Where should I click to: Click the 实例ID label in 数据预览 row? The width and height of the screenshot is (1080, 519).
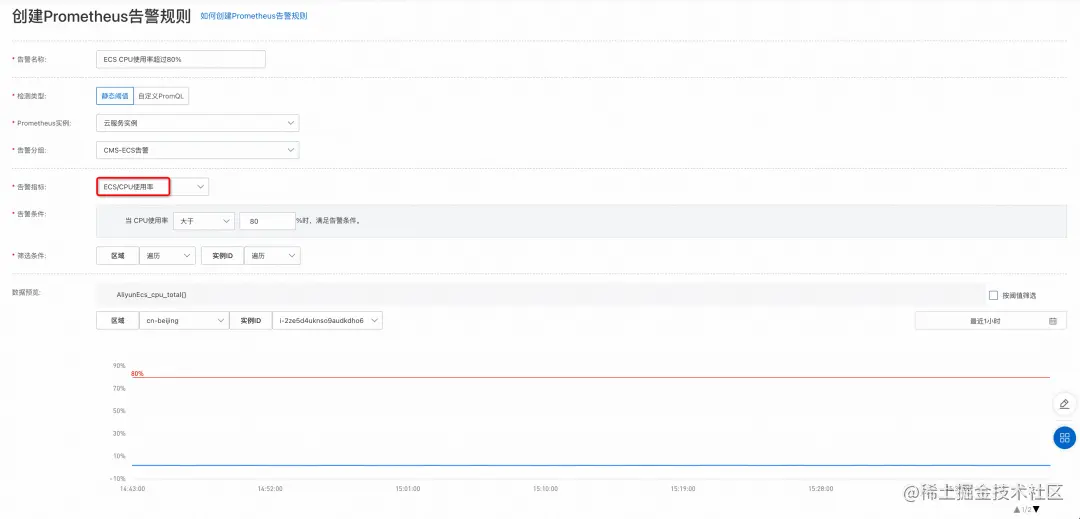[251, 321]
